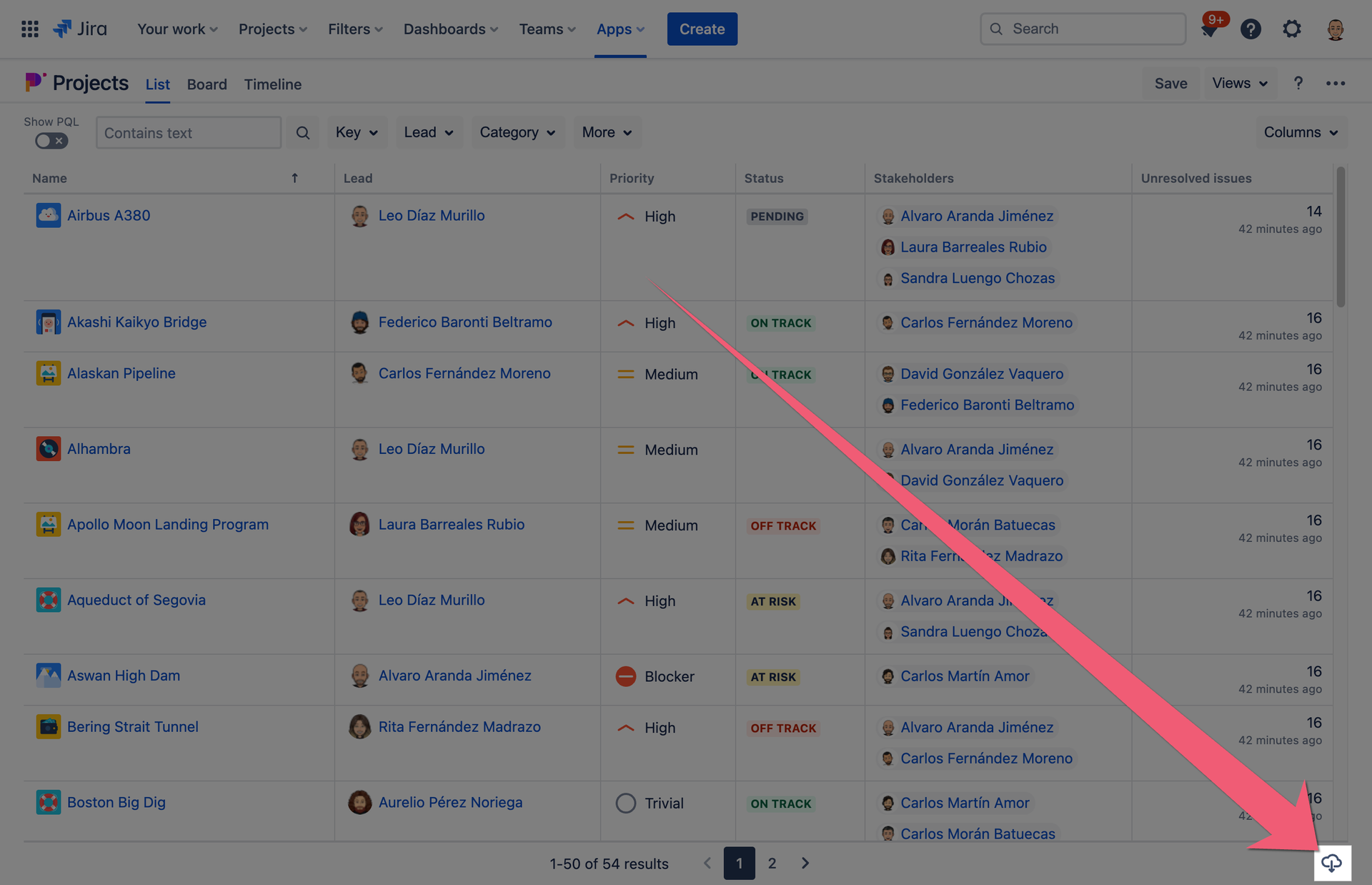Viewport: 1372px width, 885px height.
Task: Click the Blocker priority icon for Aswan High Dam
Action: pos(626,676)
